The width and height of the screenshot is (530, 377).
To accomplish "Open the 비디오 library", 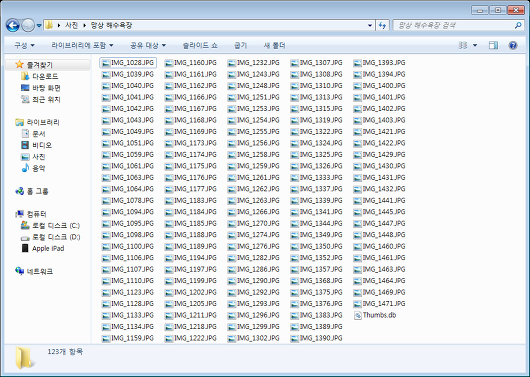I will click(42, 145).
